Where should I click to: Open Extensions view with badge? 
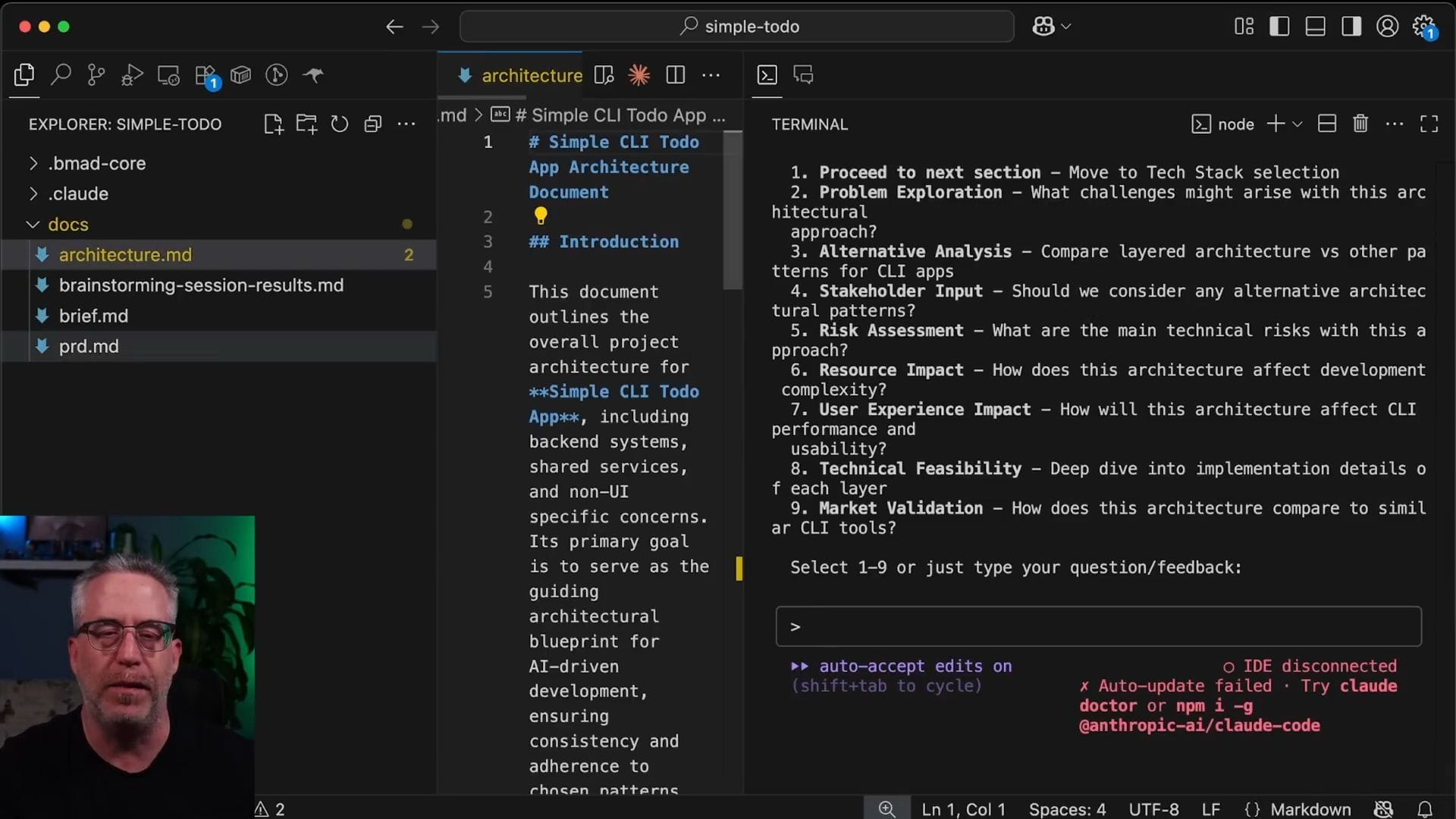pos(205,75)
